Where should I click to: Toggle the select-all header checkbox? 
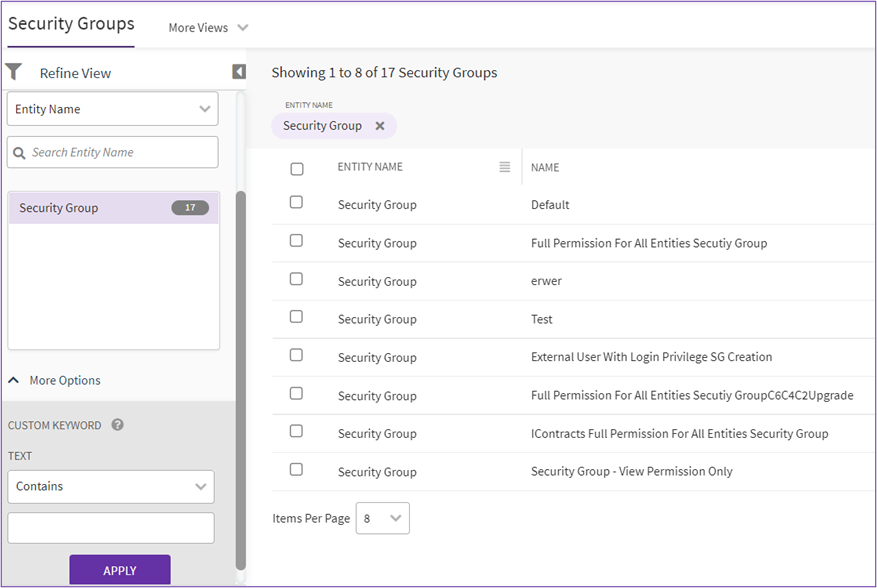tap(297, 168)
